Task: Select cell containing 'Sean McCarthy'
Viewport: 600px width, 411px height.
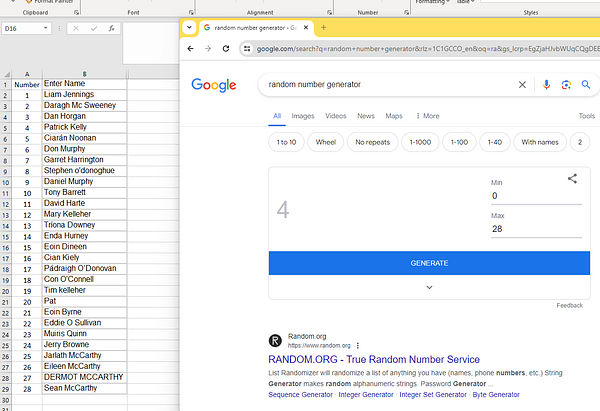Action: tap(85, 388)
